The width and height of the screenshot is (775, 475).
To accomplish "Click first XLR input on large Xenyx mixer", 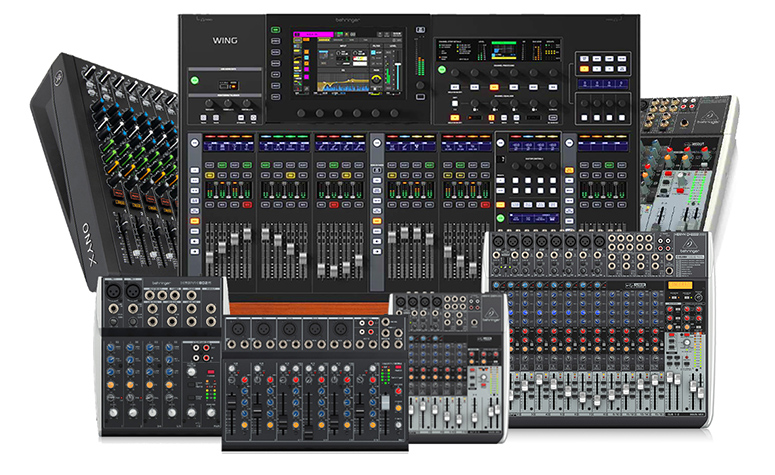I will click(x=498, y=242).
